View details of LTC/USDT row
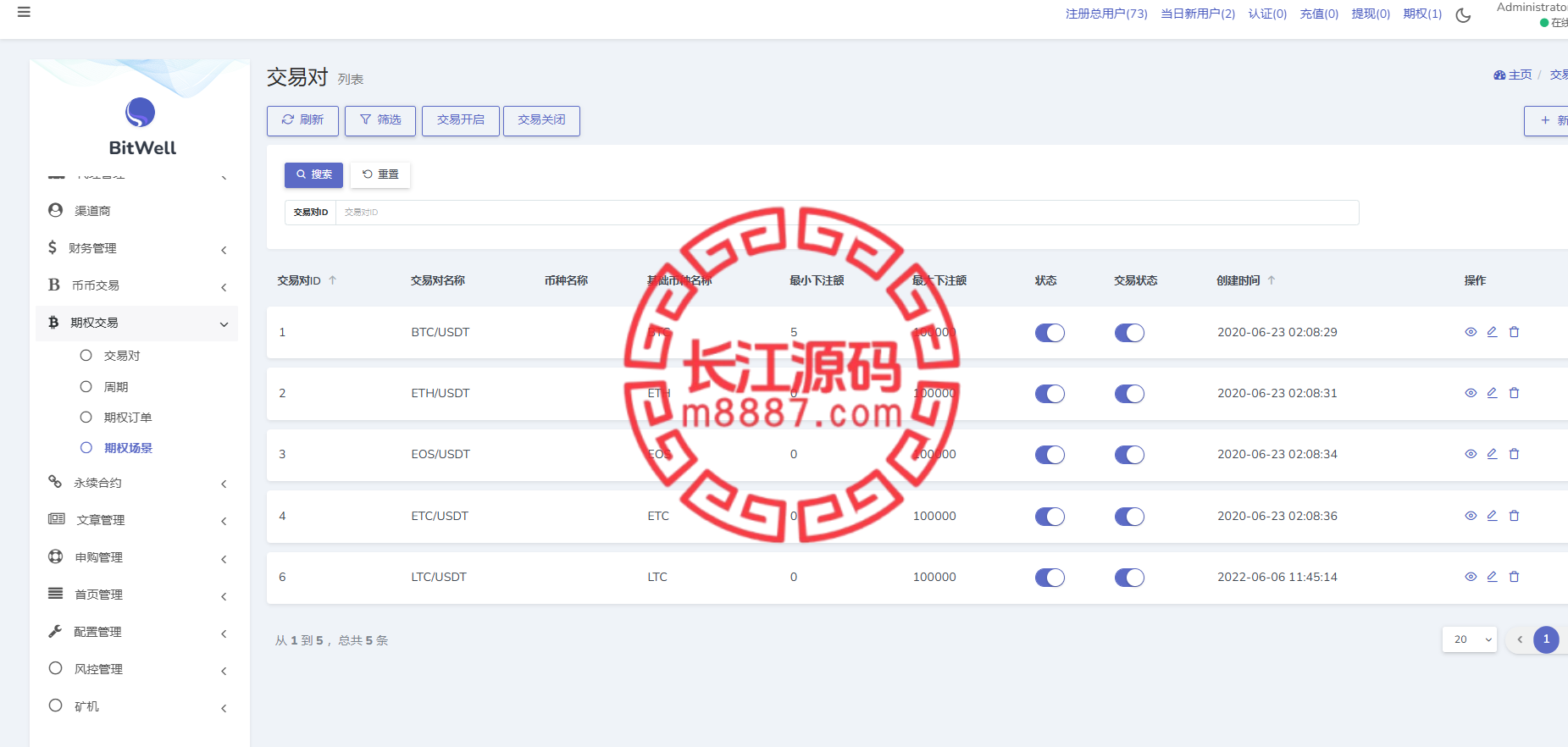1568x747 pixels. click(1471, 577)
